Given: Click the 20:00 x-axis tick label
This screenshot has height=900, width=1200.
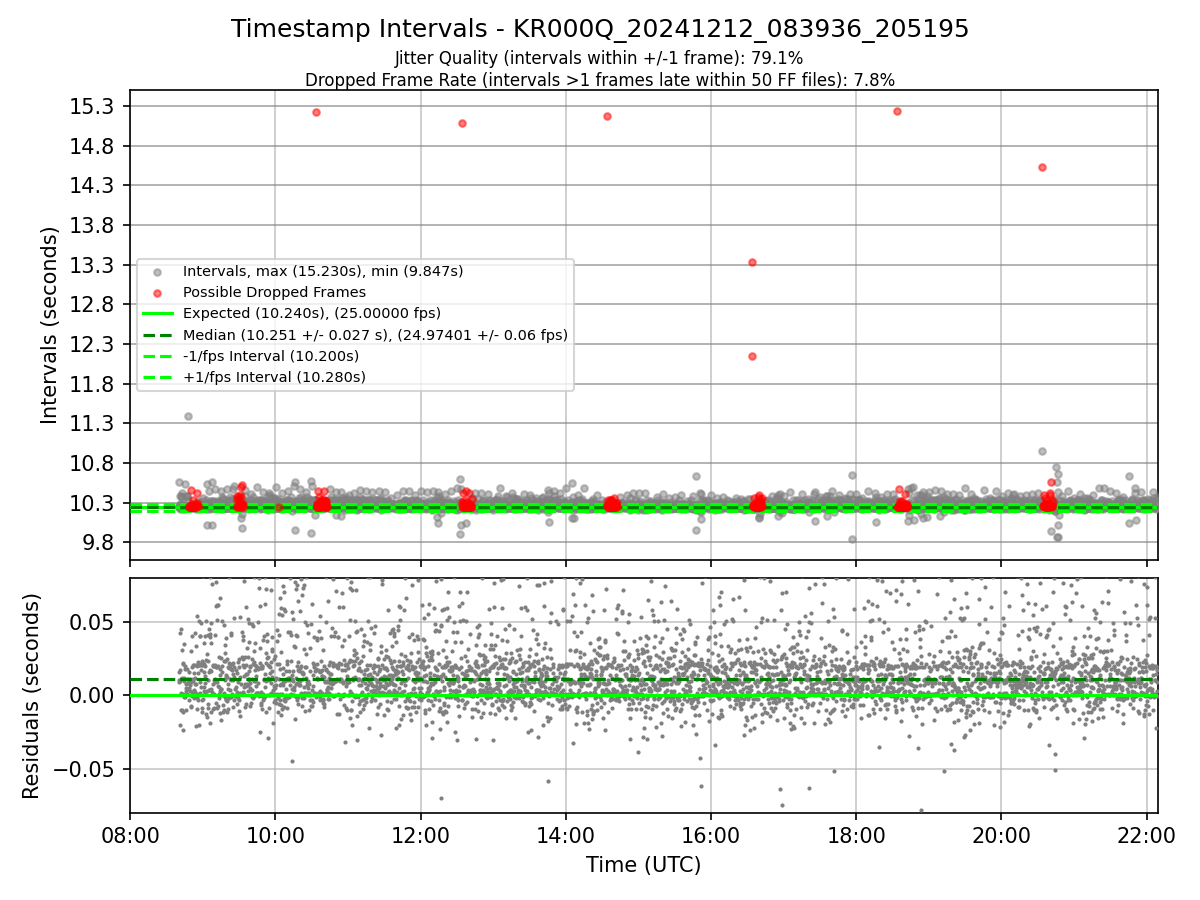Looking at the screenshot, I should (1001, 835).
